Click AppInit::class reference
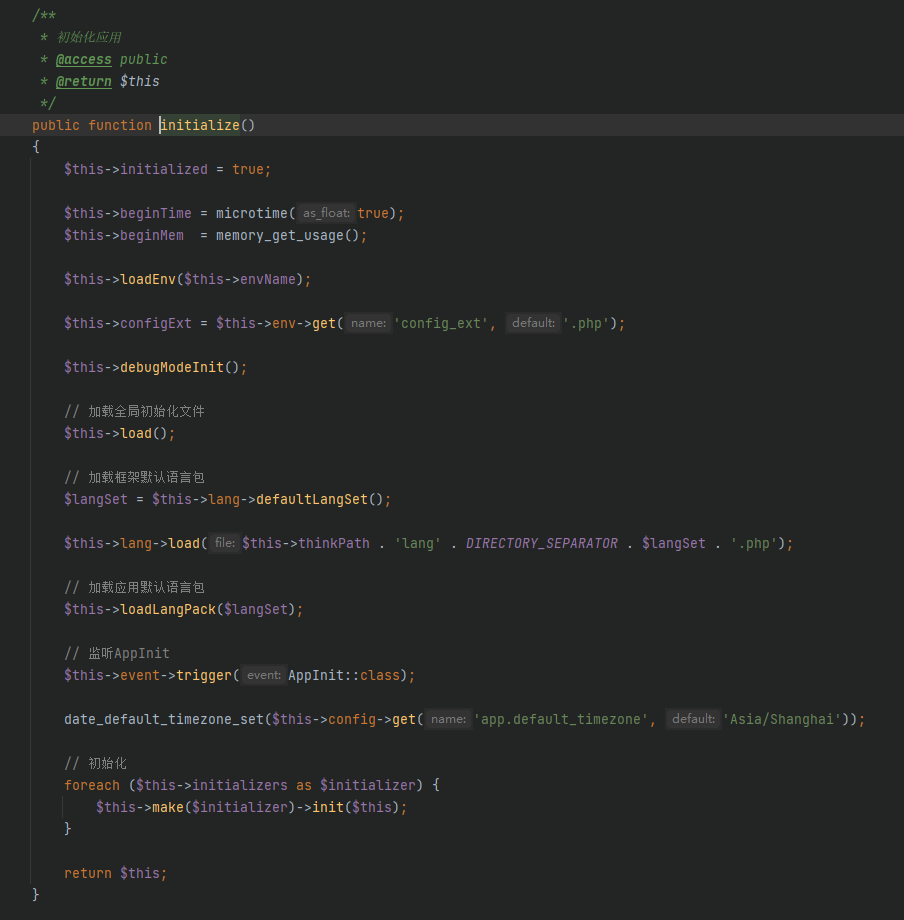This screenshot has width=904, height=920. (x=344, y=675)
